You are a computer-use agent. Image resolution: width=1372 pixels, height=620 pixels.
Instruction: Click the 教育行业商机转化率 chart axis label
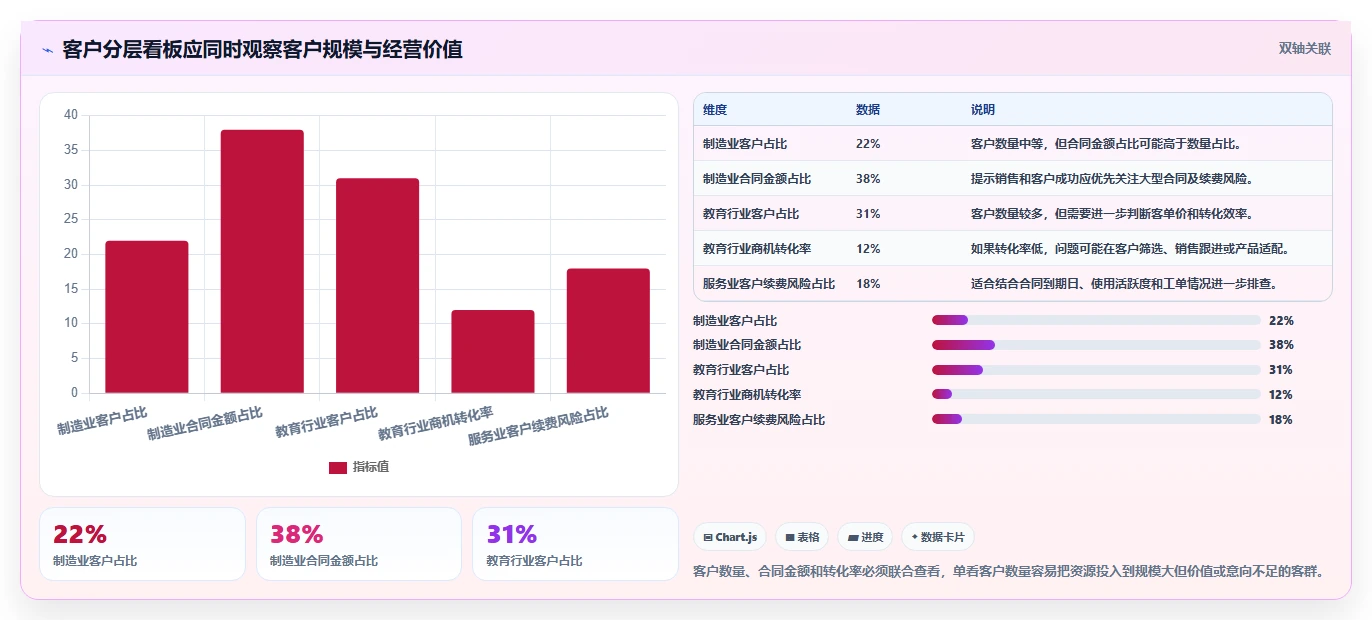click(x=436, y=424)
